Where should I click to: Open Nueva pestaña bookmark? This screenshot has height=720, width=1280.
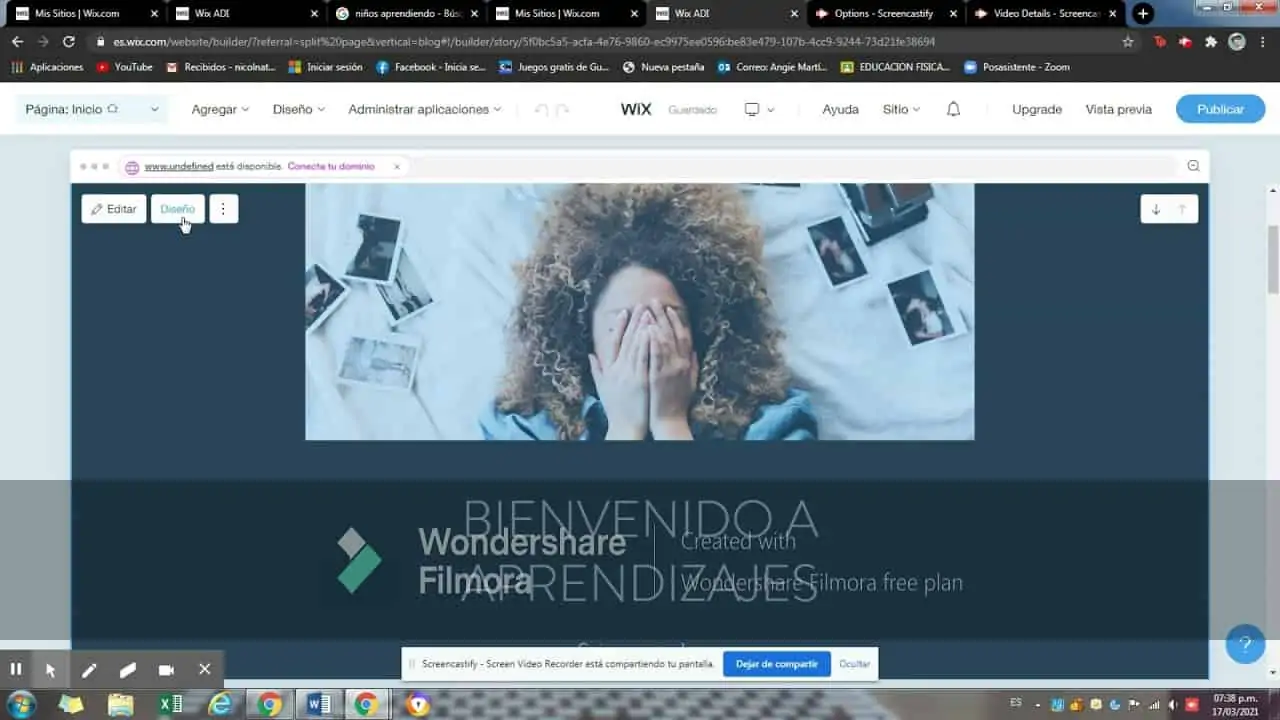pyautogui.click(x=663, y=67)
